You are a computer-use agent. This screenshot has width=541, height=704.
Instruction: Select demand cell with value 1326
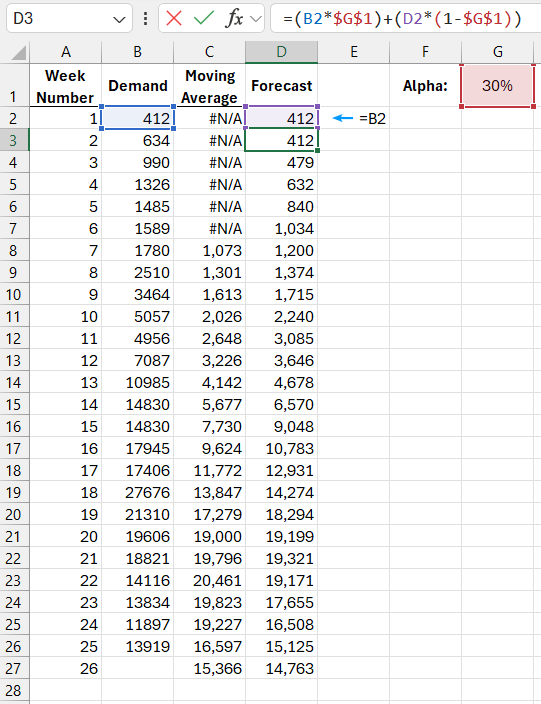point(137,185)
